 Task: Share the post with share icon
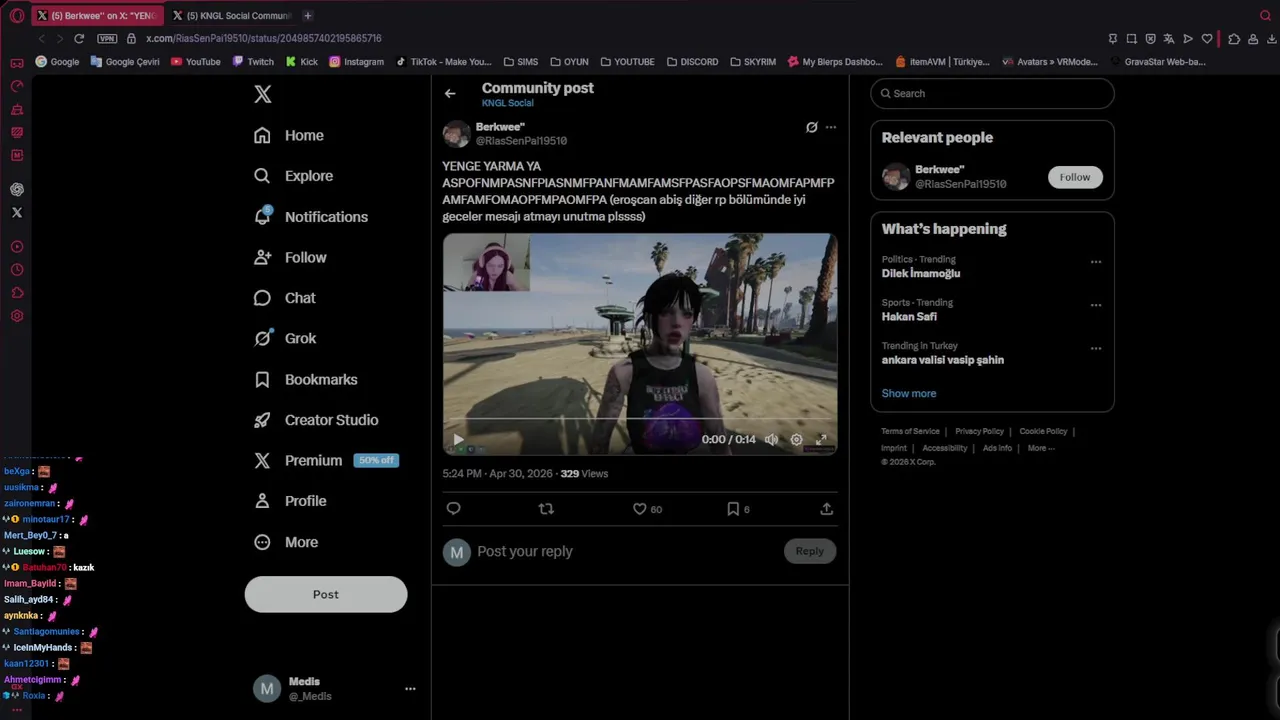pos(827,509)
